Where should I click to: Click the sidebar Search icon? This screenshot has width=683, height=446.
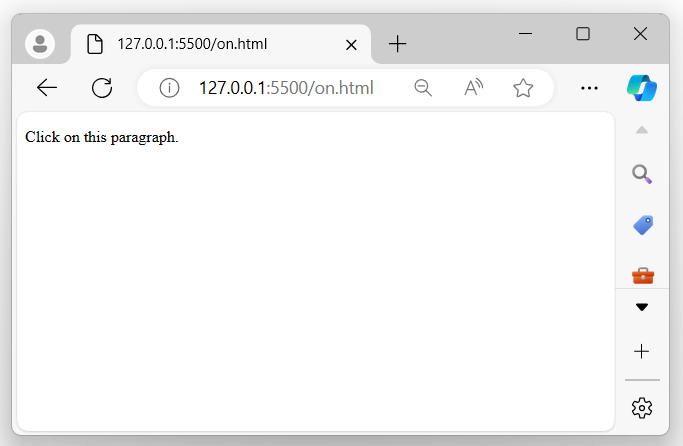(642, 175)
